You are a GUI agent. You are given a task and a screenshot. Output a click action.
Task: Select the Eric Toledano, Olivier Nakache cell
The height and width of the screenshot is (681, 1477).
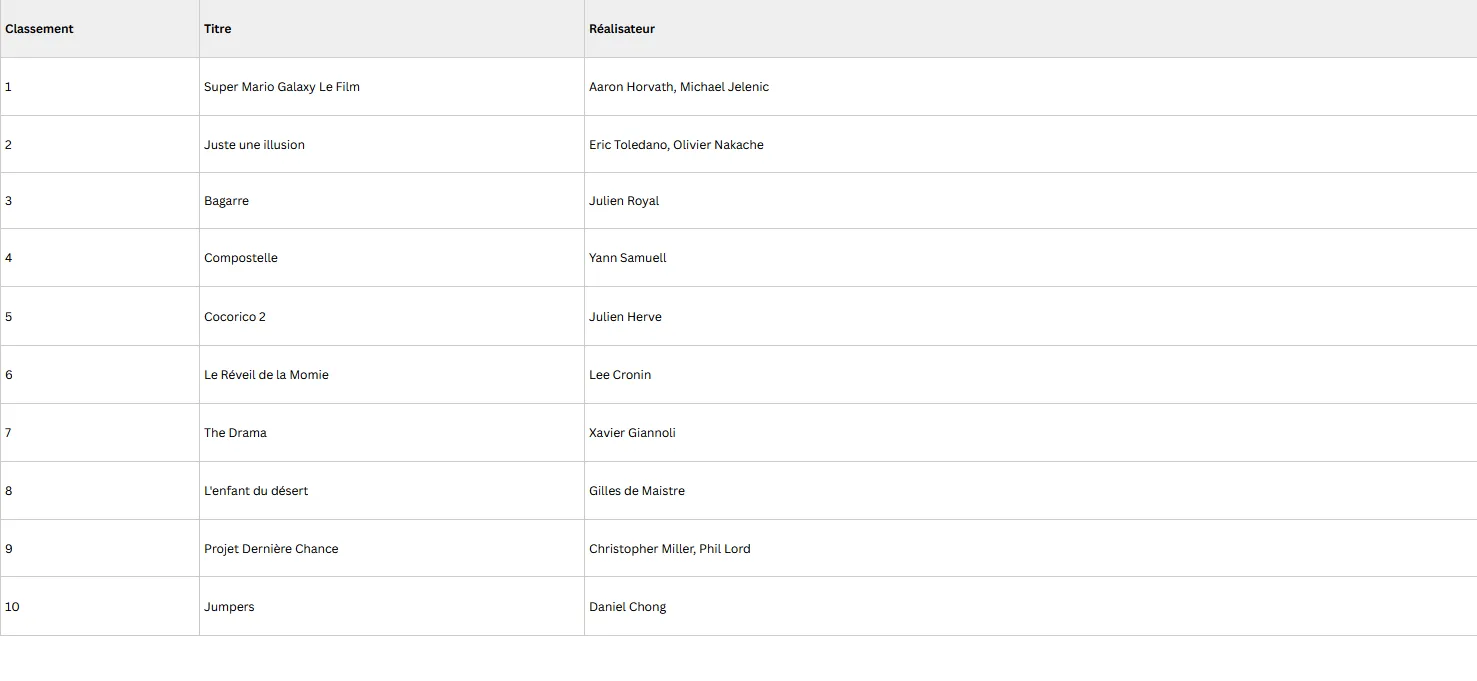pyautogui.click(x=676, y=145)
